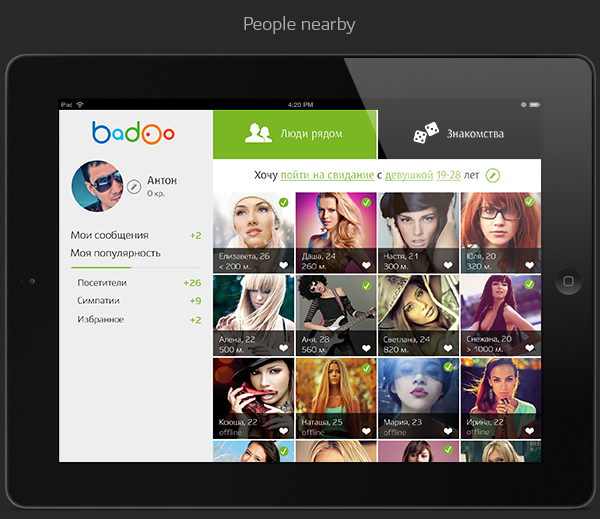This screenshot has width=600, height=519.
Task: Click verified checkmark on Снежана's photo
Action: [x=530, y=284]
